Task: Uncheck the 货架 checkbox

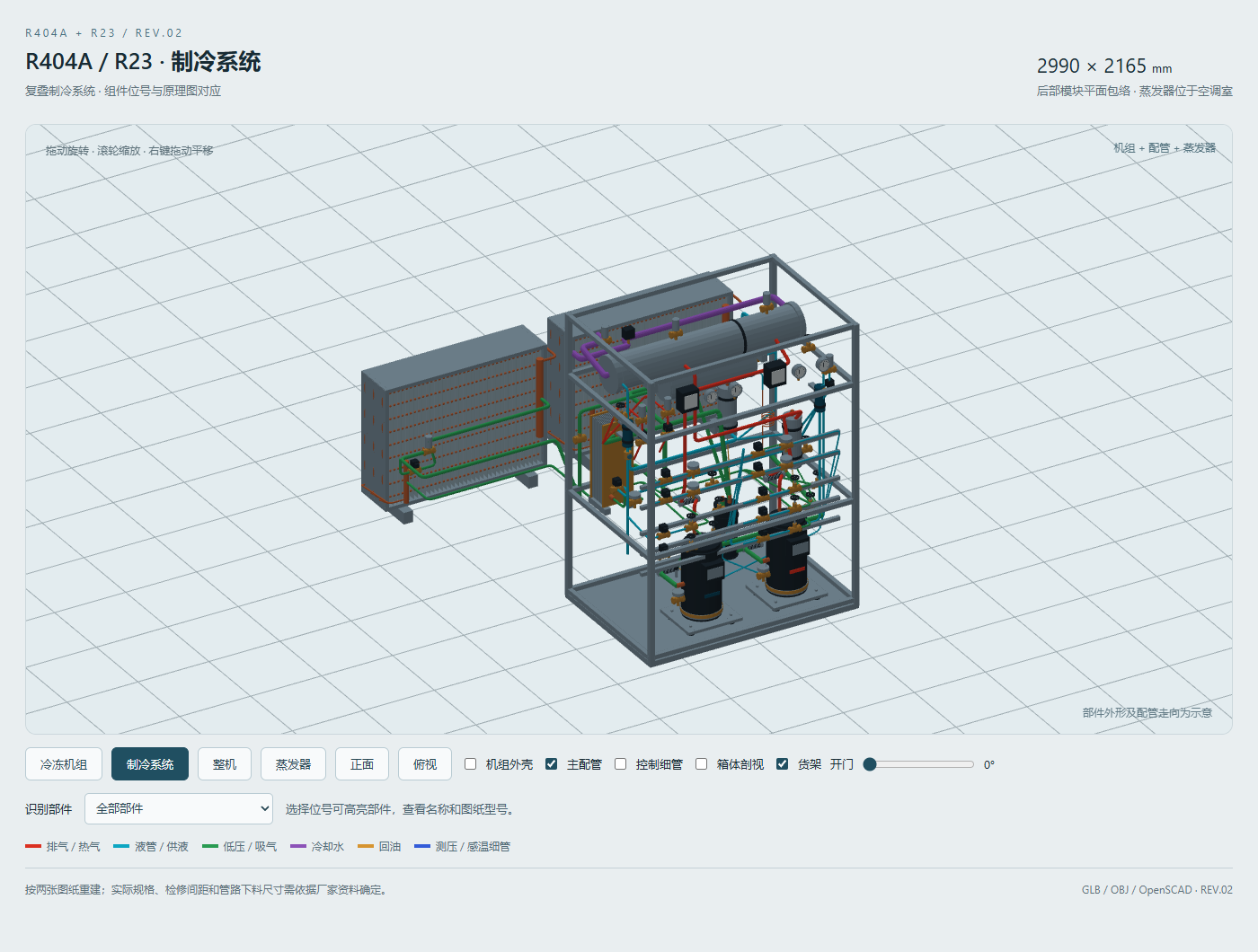Action: [782, 764]
